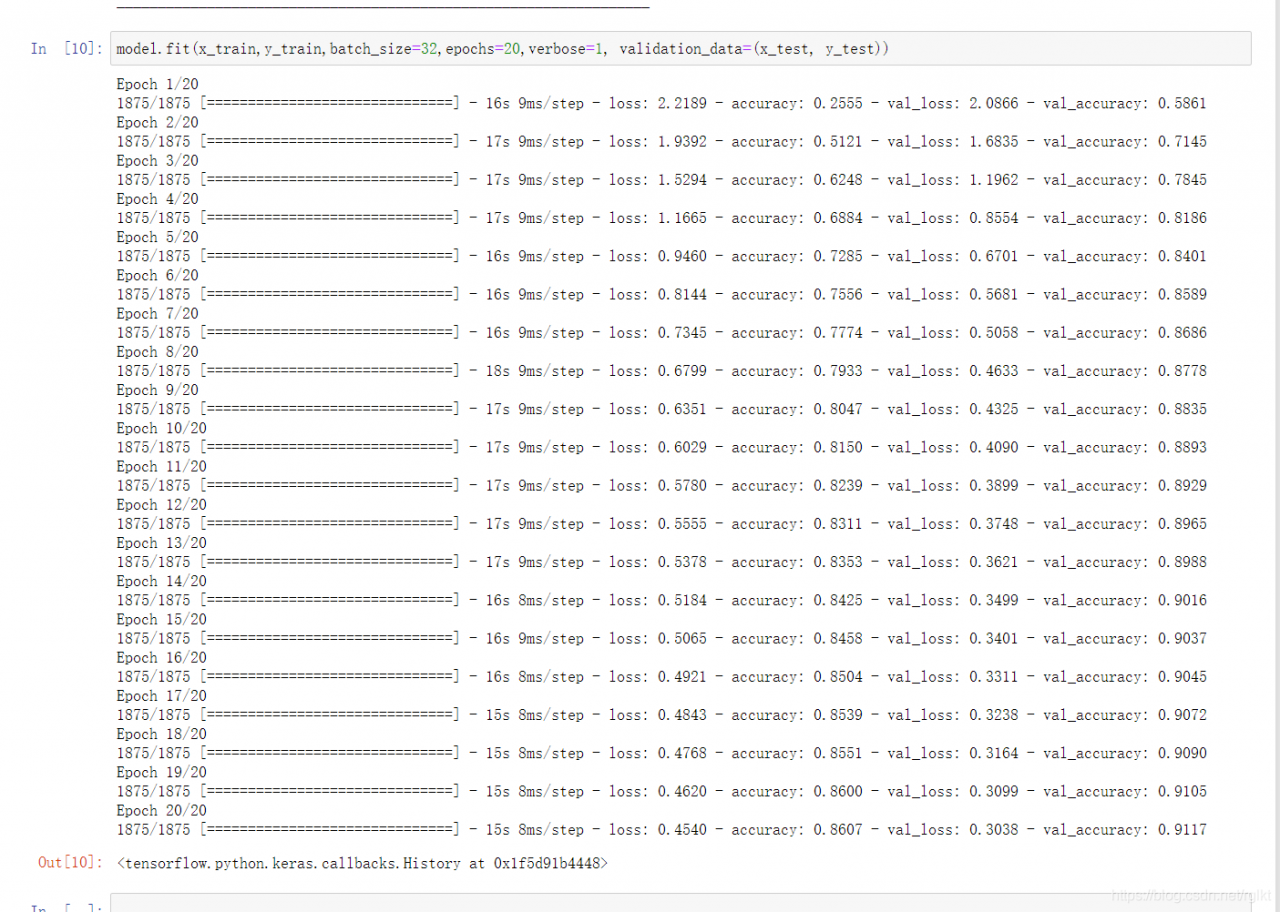Click final val_loss value 0.3038
Image resolution: width=1280 pixels, height=912 pixels.
point(994,829)
